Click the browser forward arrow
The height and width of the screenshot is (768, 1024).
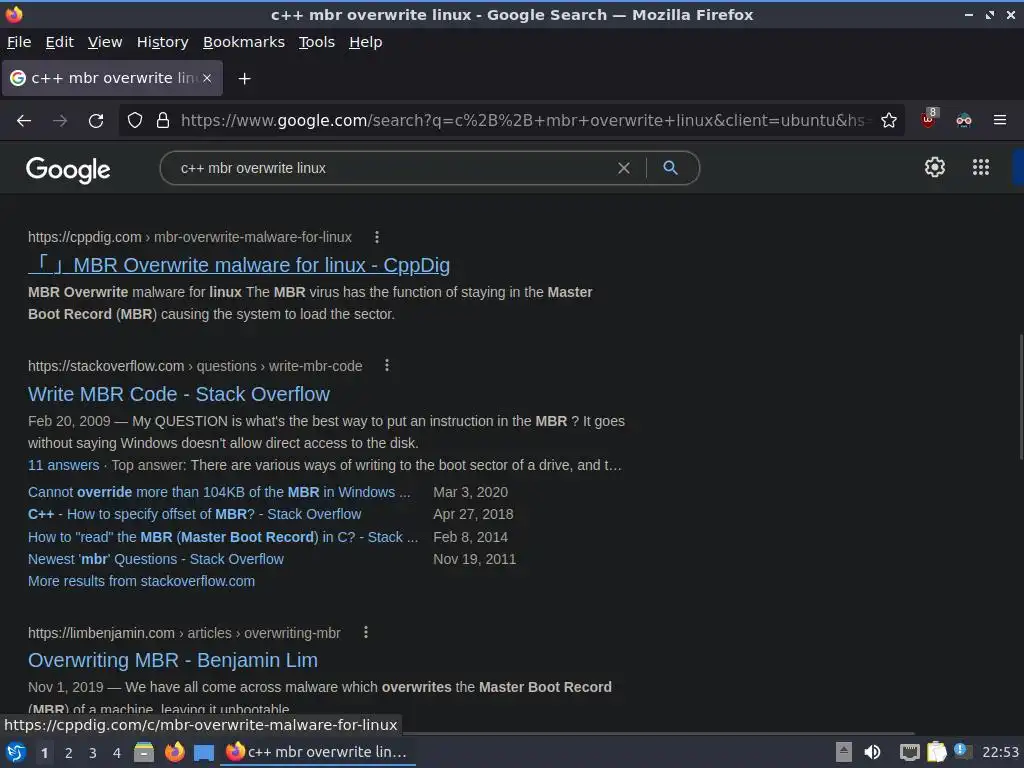click(x=60, y=121)
